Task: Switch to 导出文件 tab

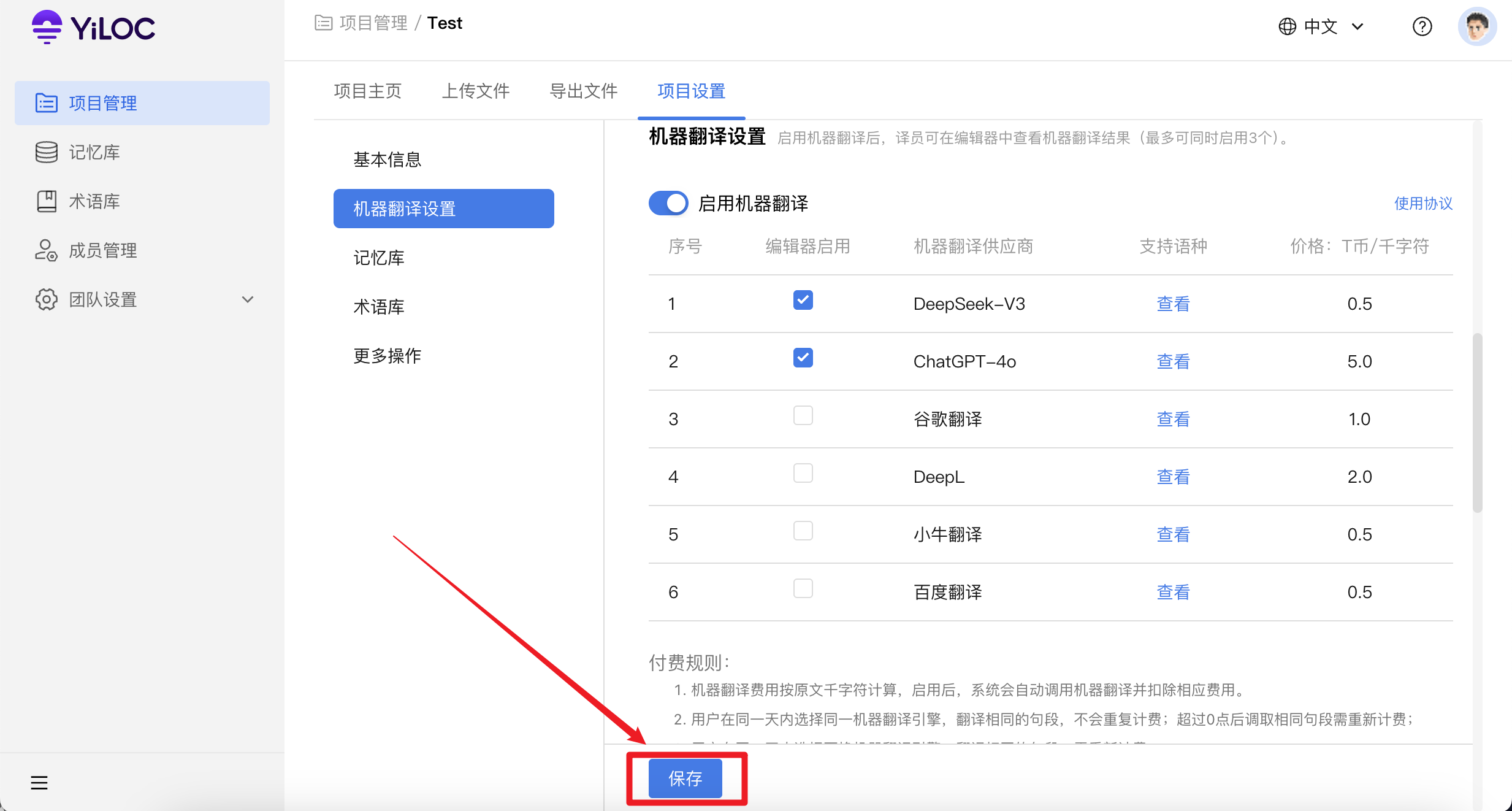Action: (x=583, y=91)
